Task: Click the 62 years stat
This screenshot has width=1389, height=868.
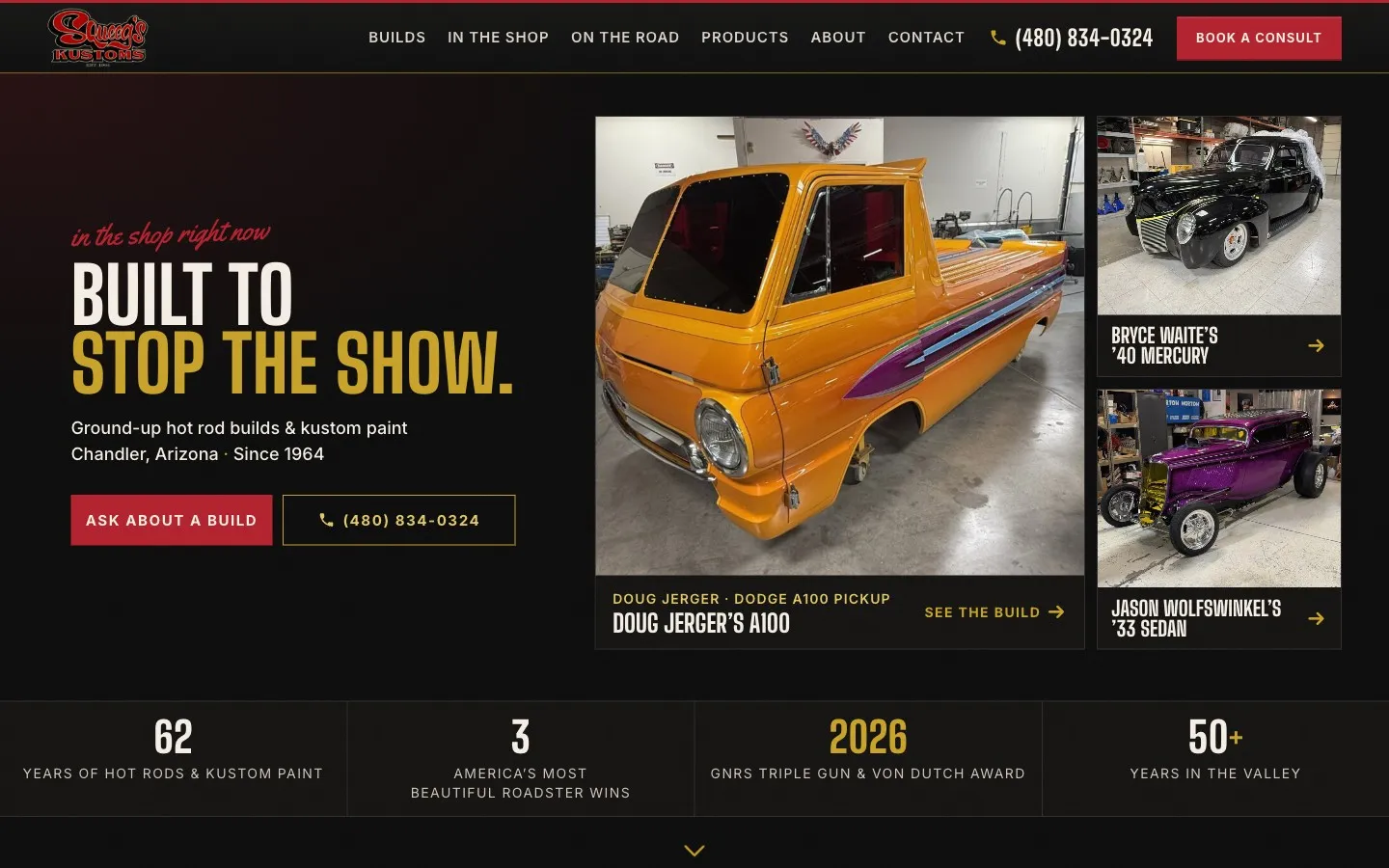Action: tap(174, 759)
